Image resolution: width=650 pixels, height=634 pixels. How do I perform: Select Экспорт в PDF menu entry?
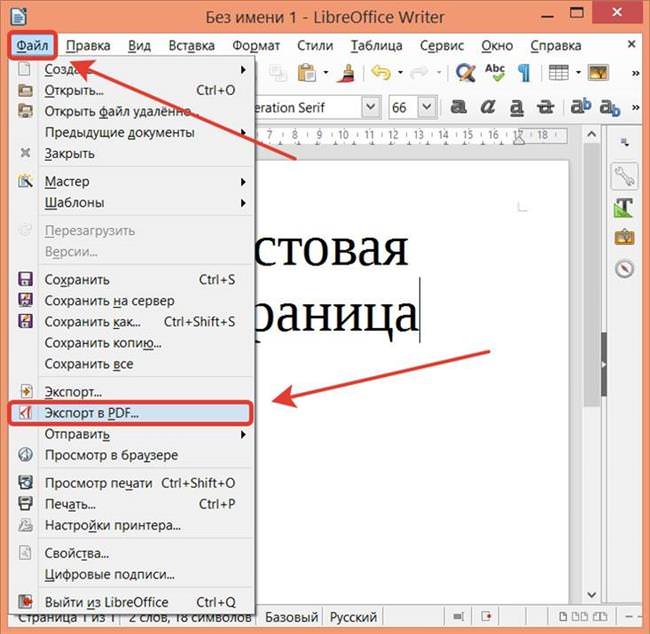click(130, 413)
